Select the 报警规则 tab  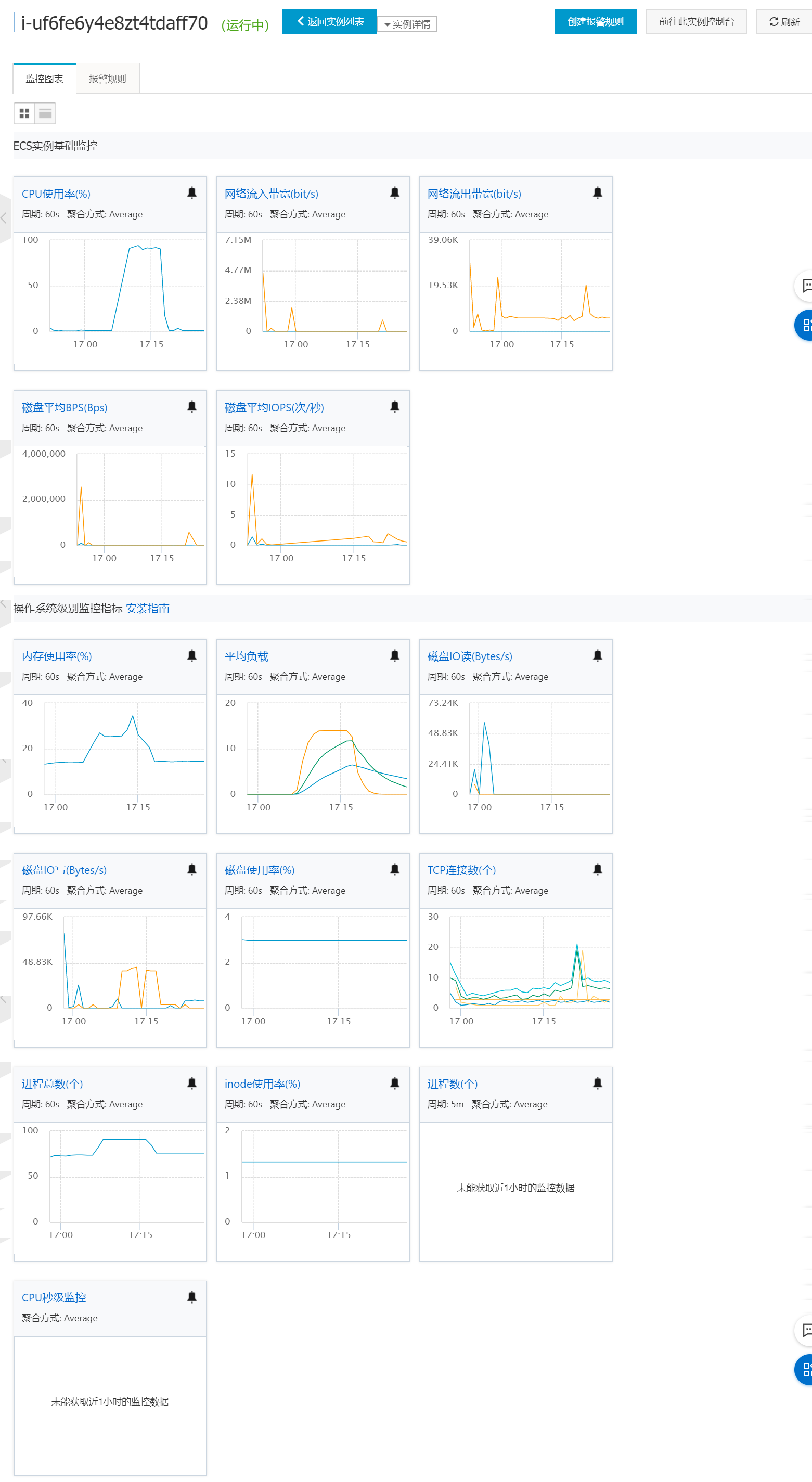coord(108,78)
